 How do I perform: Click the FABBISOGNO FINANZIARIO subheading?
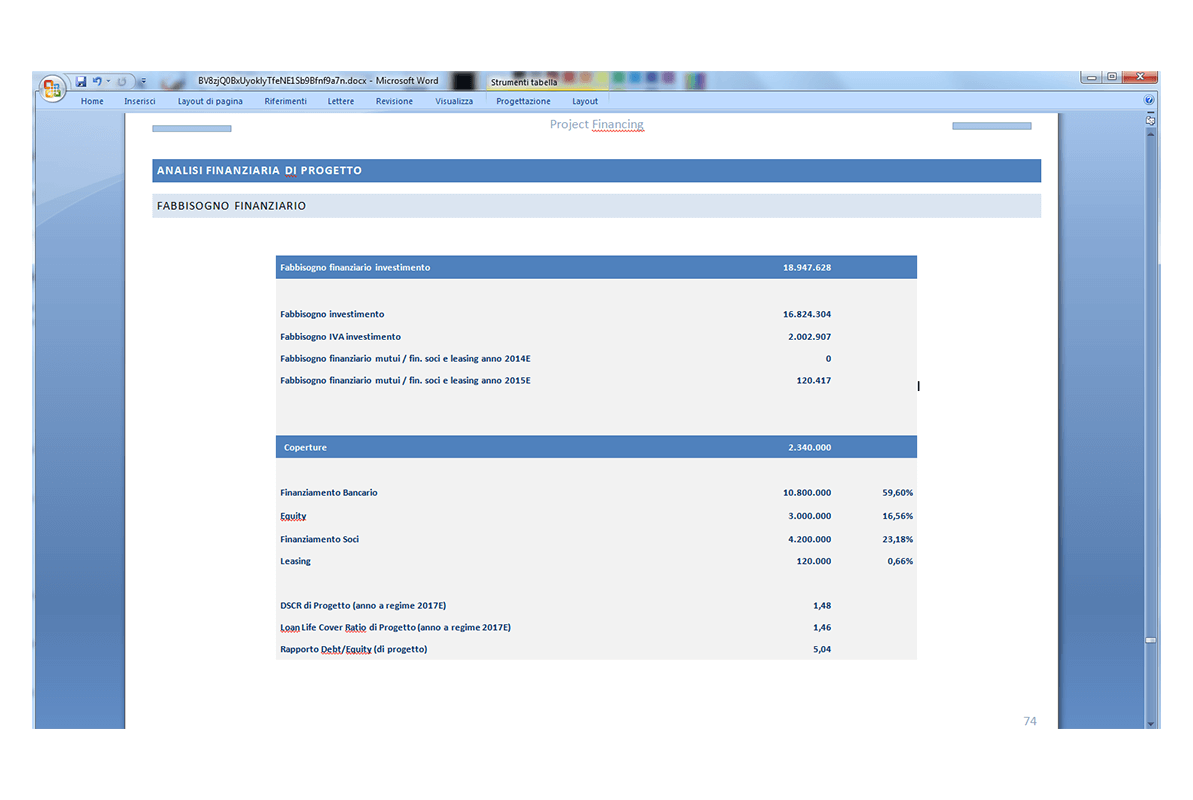(x=231, y=206)
